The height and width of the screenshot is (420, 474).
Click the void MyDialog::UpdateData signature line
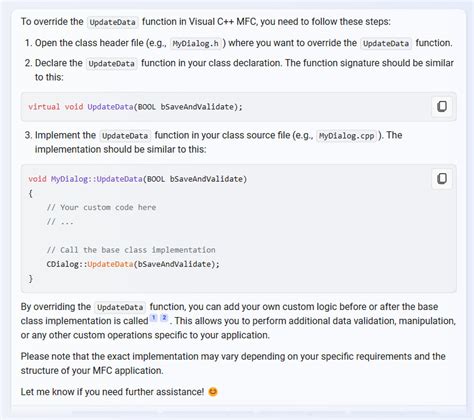coord(138,179)
